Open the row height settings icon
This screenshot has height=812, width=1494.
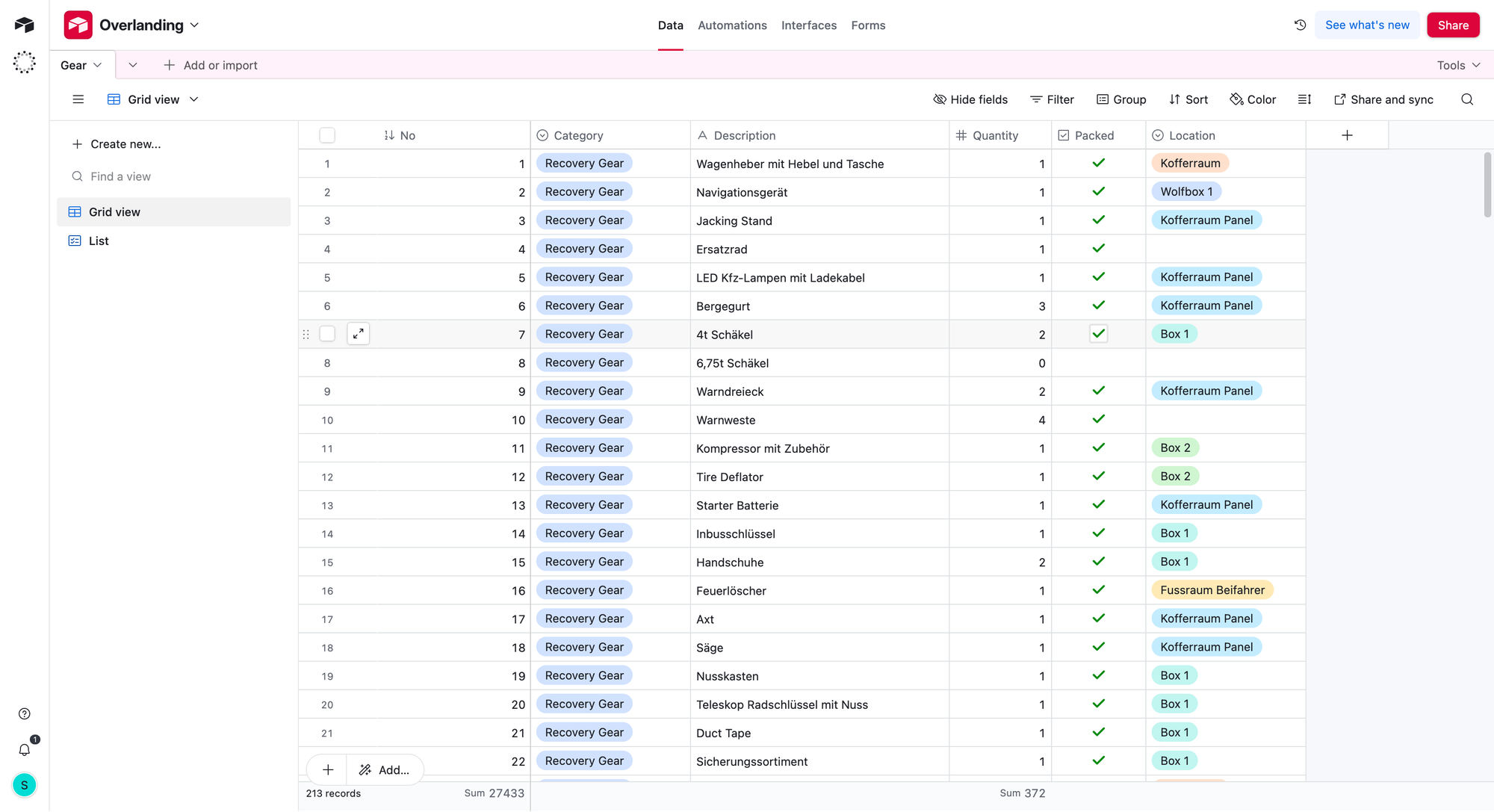[x=1304, y=99]
